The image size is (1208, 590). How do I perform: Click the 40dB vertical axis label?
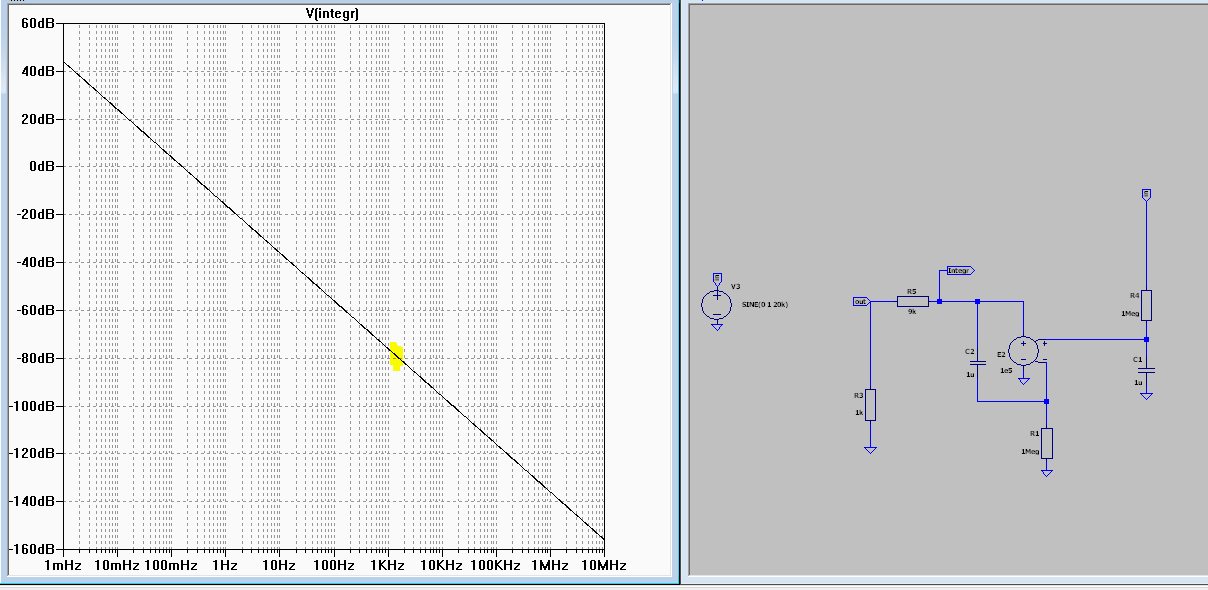37,71
